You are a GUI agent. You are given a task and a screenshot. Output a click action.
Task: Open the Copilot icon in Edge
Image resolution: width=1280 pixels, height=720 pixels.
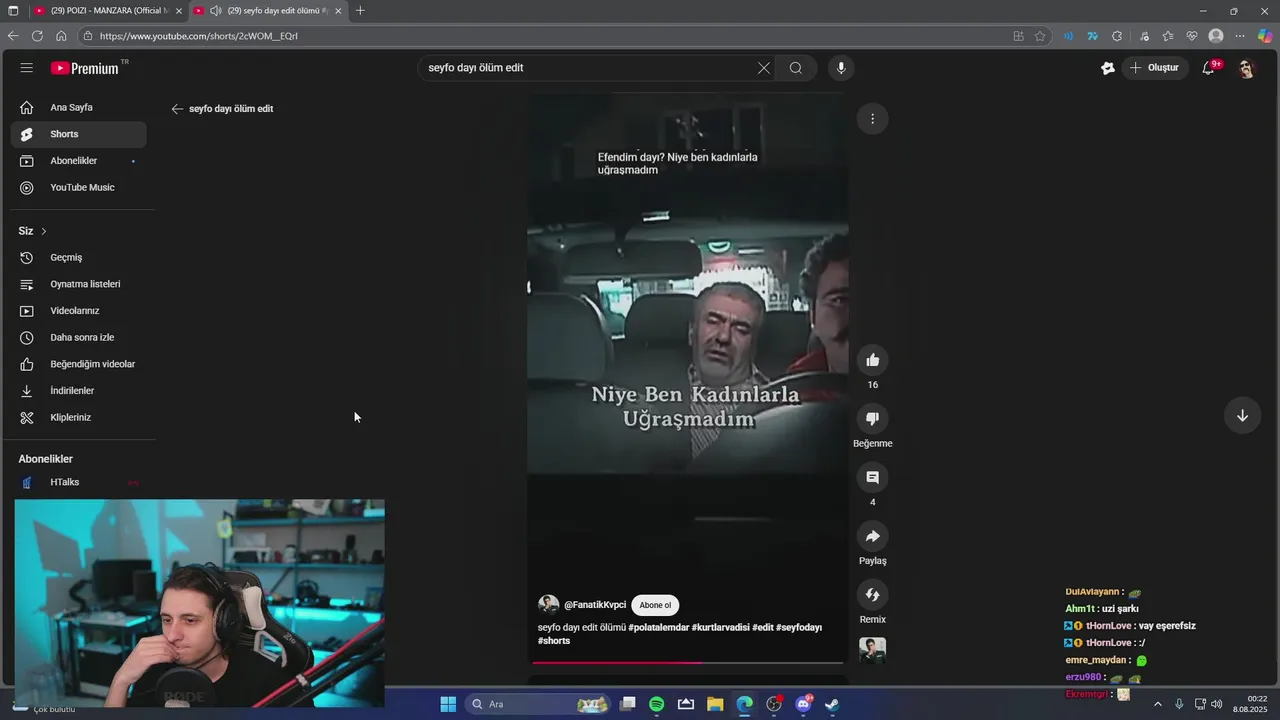(1265, 36)
